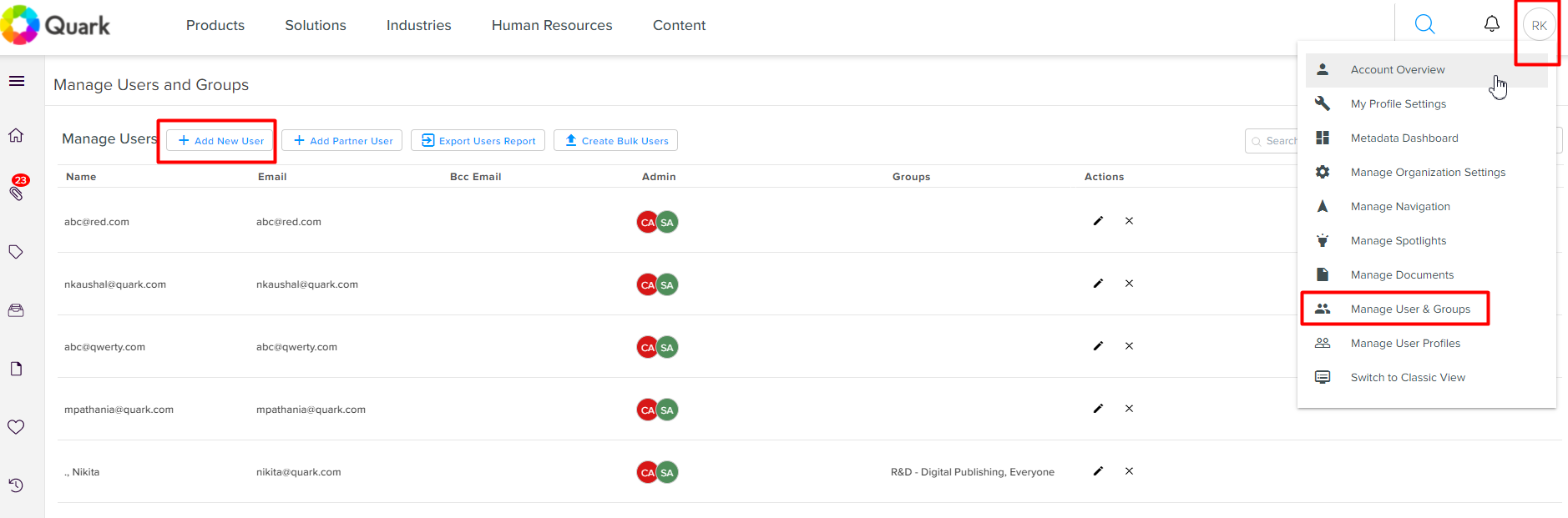This screenshot has width=1568, height=518.
Task: Select Account Overview from user menu
Action: [x=1426, y=70]
